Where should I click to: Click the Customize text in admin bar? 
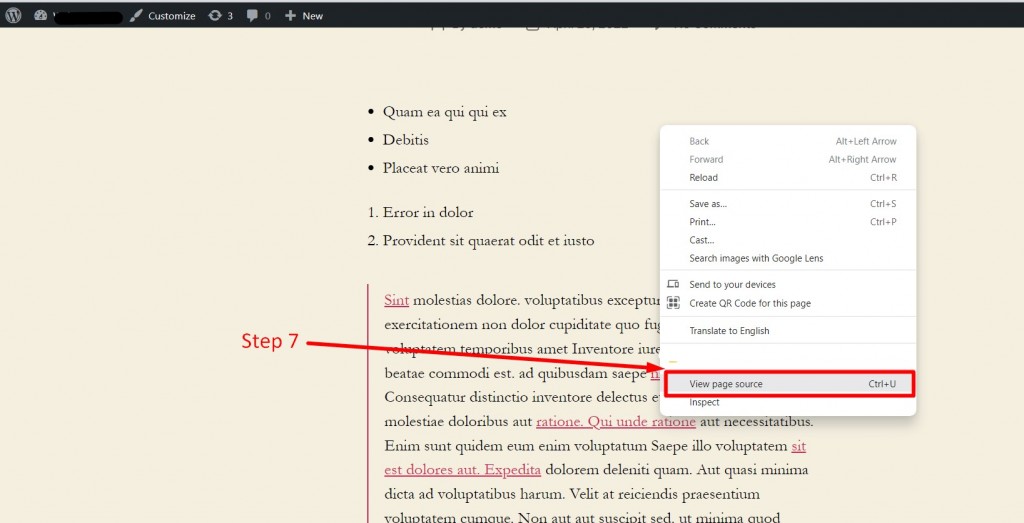click(x=172, y=16)
